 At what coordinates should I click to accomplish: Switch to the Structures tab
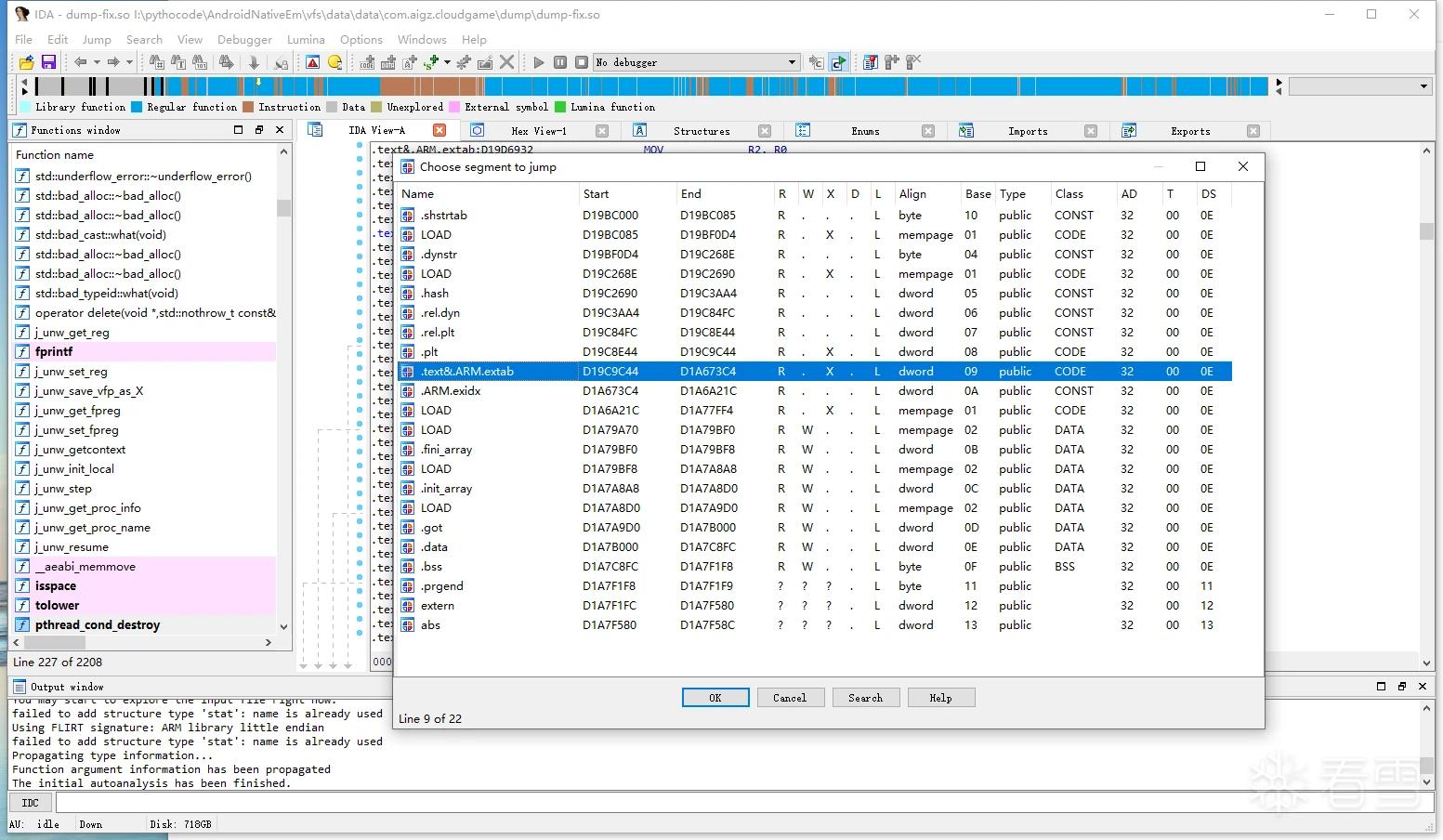[x=702, y=131]
